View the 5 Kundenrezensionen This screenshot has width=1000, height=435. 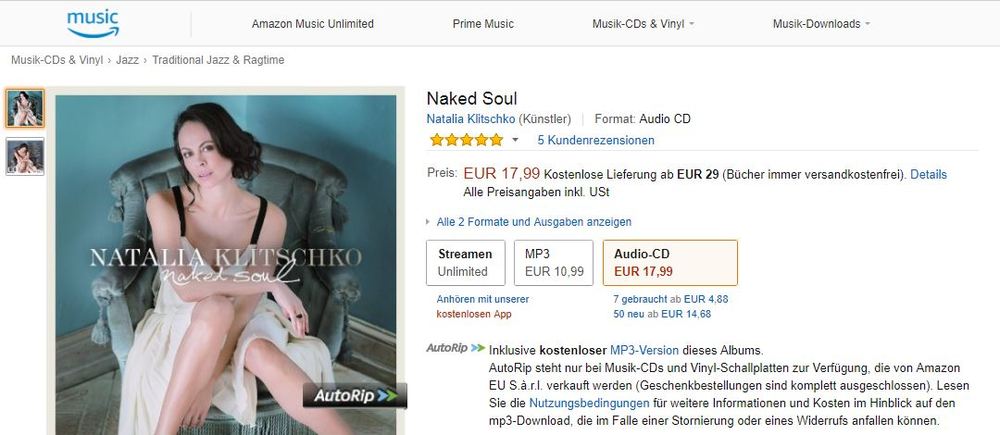pyautogui.click(x=596, y=140)
